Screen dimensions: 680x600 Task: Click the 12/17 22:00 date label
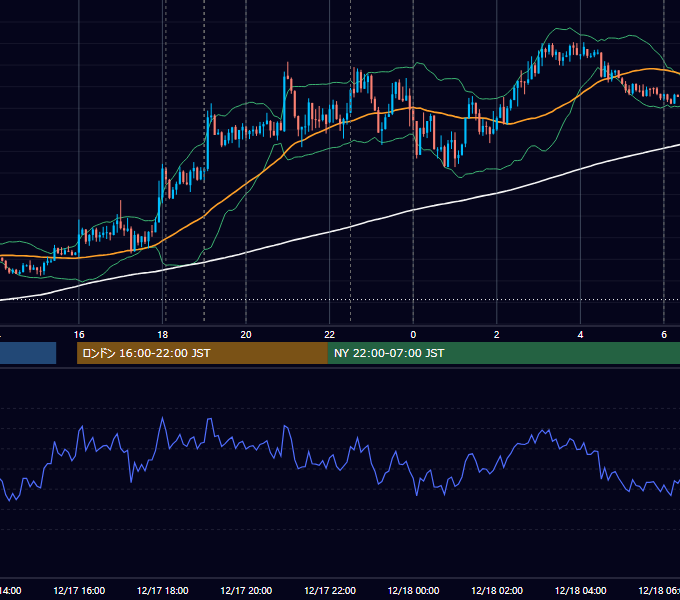click(x=330, y=590)
